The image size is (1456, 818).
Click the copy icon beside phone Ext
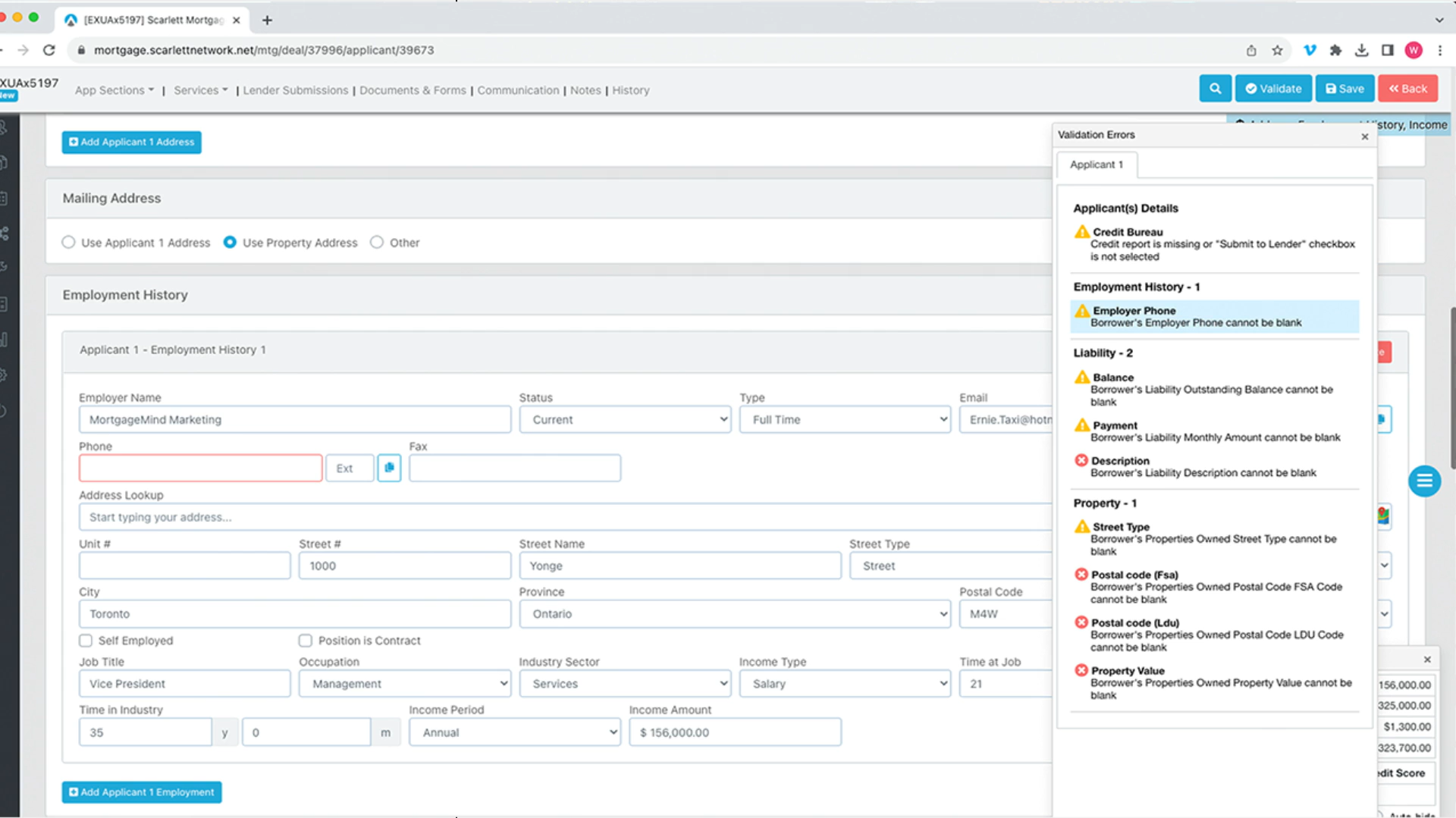point(389,468)
